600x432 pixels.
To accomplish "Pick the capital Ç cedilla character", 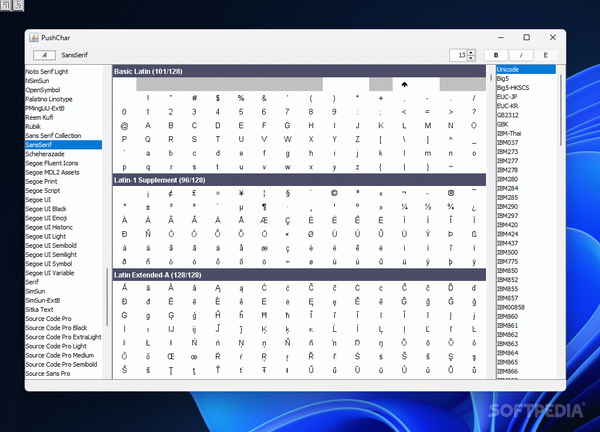I will (287, 220).
